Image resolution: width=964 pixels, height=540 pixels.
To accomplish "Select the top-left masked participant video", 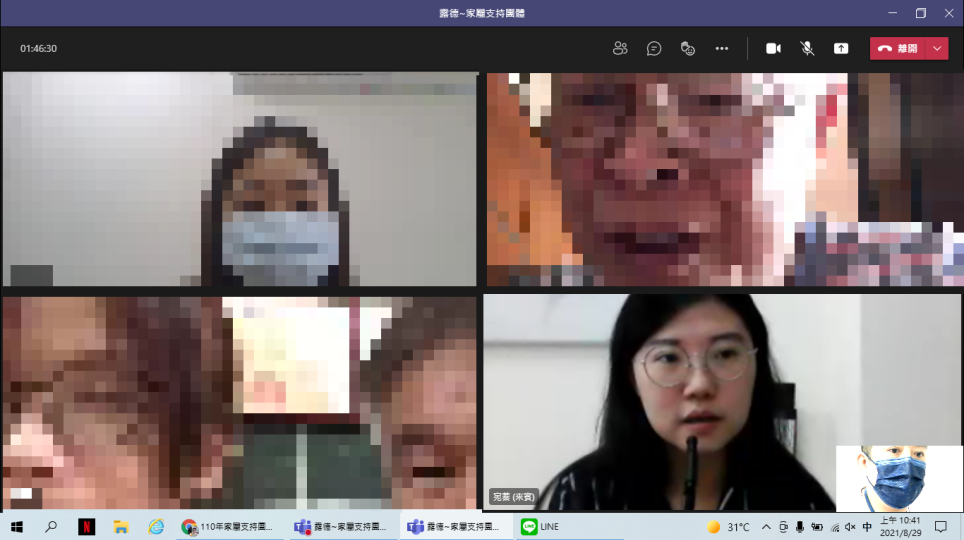I will point(240,179).
